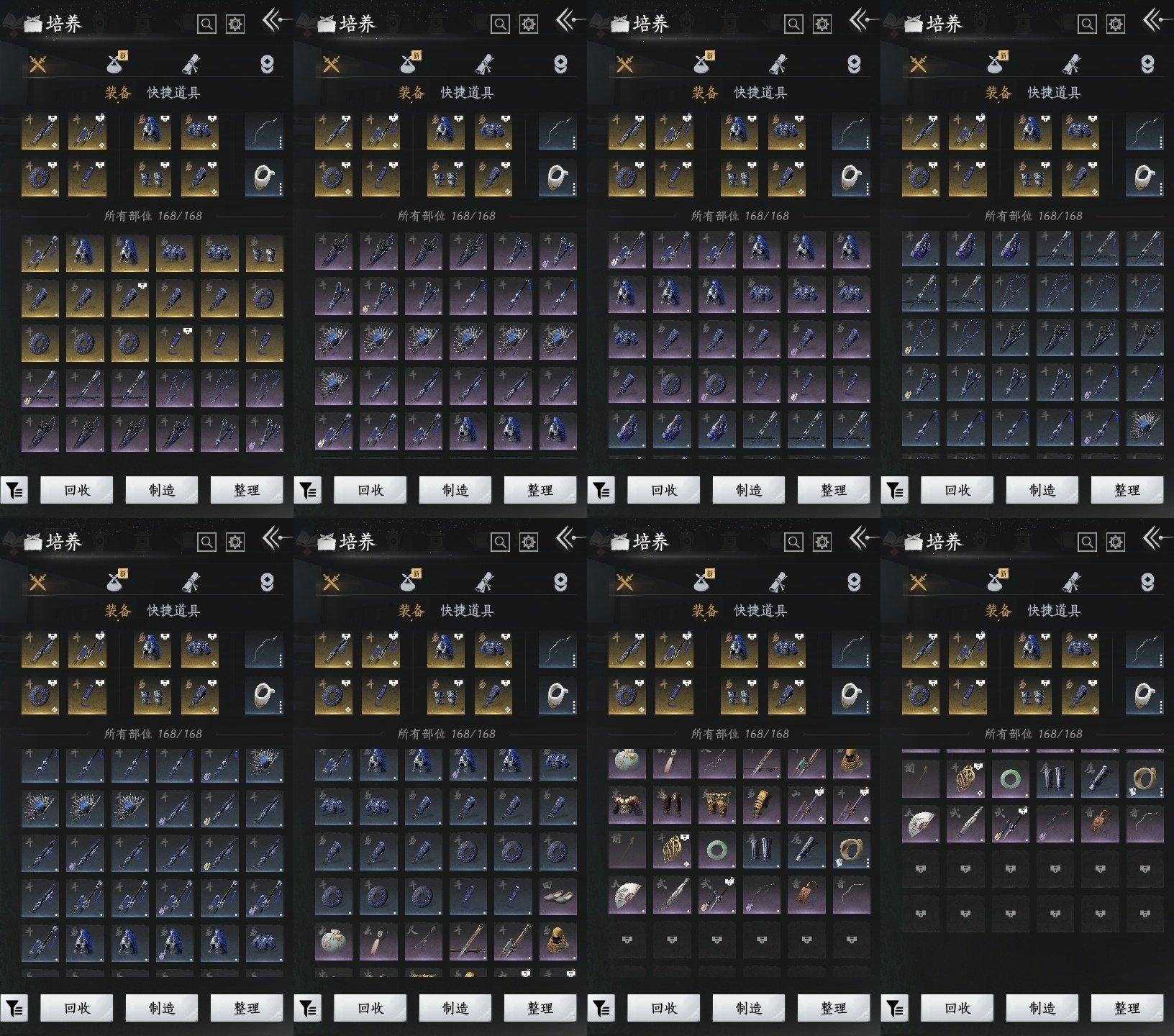Screen dimensions: 1174x1036
Task: Select crossed-swords tab icon in top-left panel
Action: (38, 65)
